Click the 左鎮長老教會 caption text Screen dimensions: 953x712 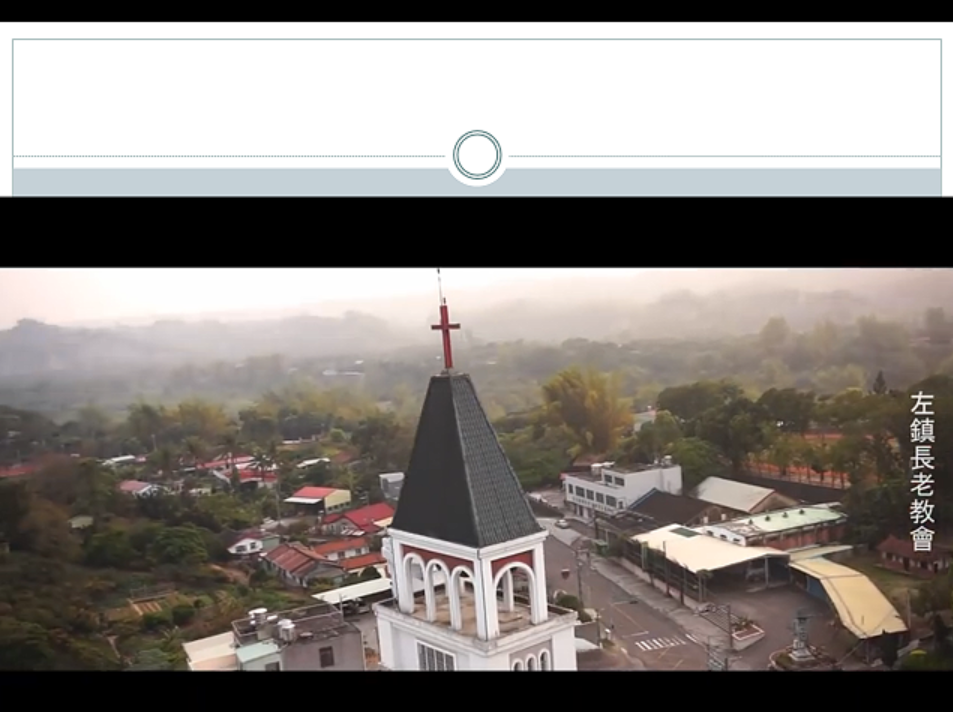click(x=922, y=472)
